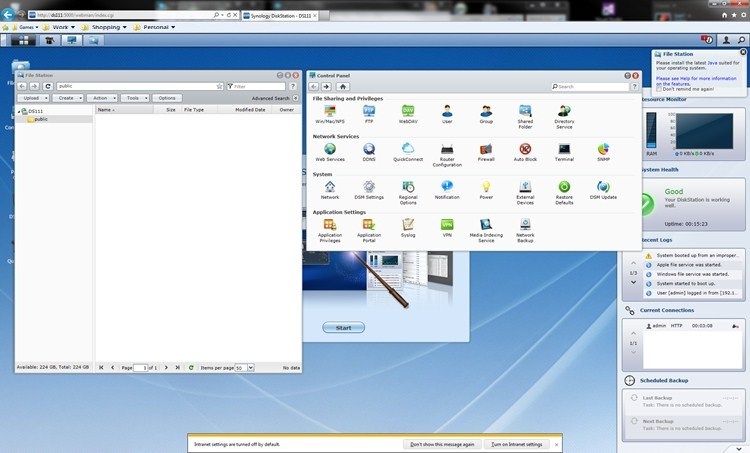Viewport: 750px width, 453px height.
Task: Open the Action dropdown menu
Action: (x=102, y=98)
